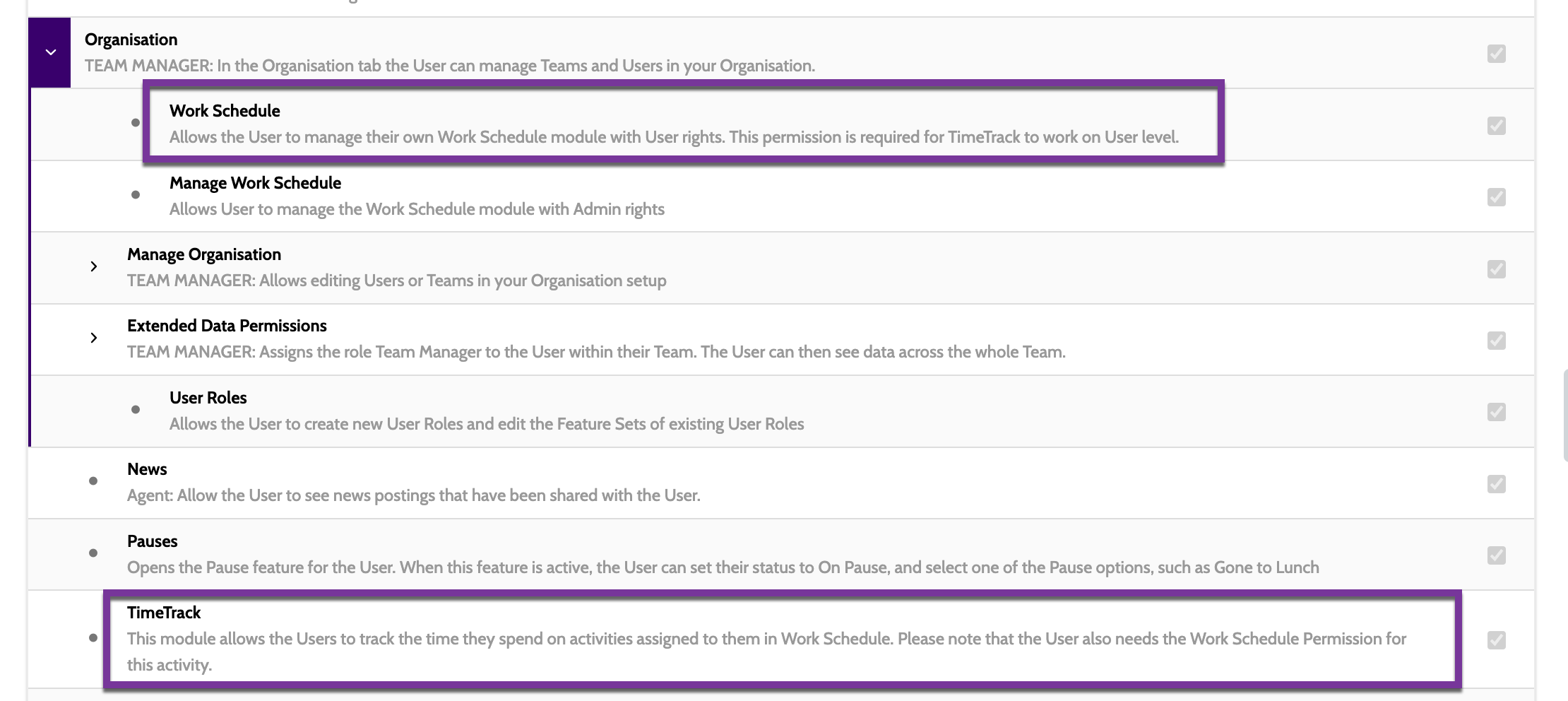The height and width of the screenshot is (701, 1568).
Task: Toggle the Organisation permission checkbox
Action: point(1496,54)
